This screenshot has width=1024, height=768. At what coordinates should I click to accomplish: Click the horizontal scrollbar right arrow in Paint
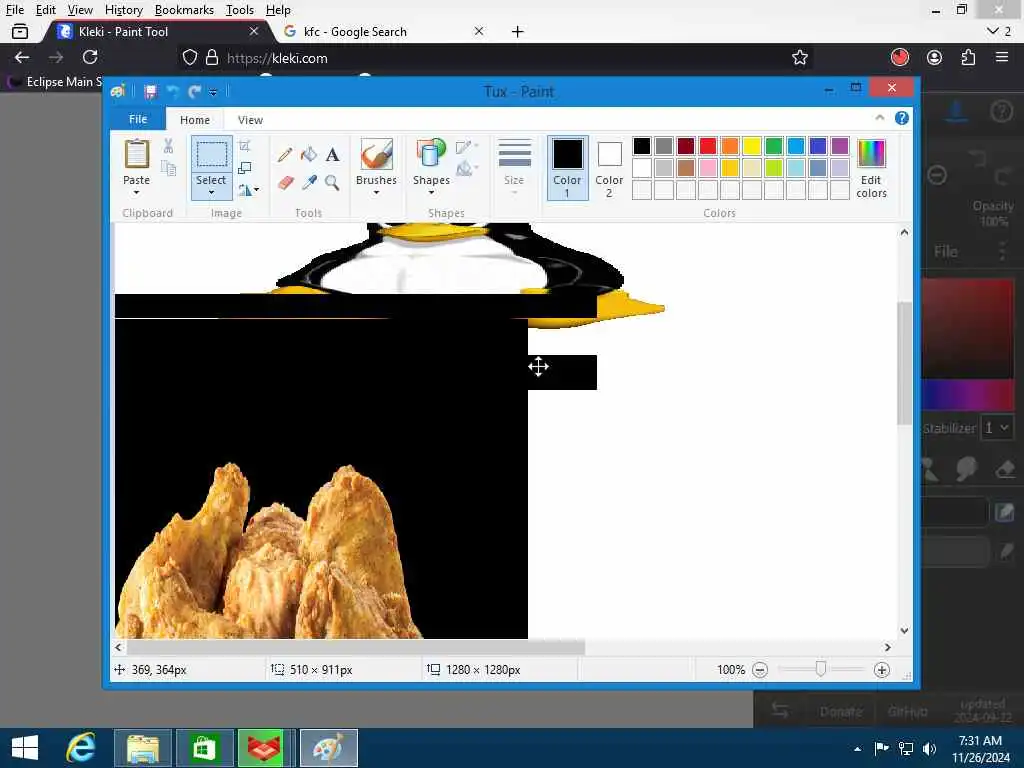[x=888, y=647]
